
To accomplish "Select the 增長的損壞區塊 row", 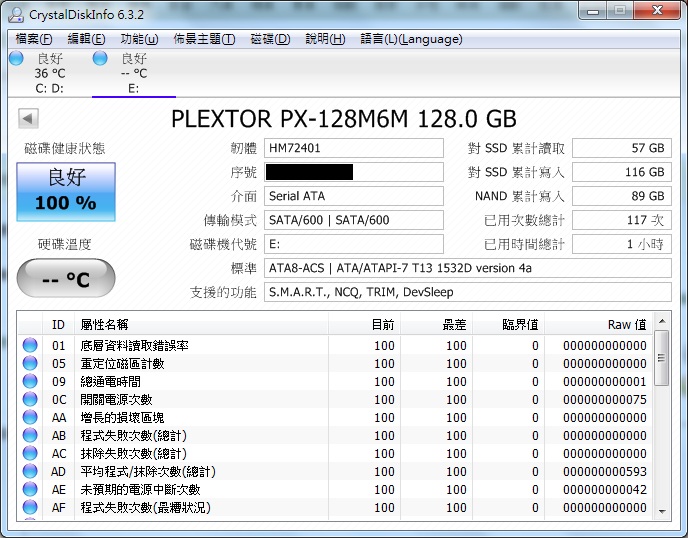I will pos(335,417).
